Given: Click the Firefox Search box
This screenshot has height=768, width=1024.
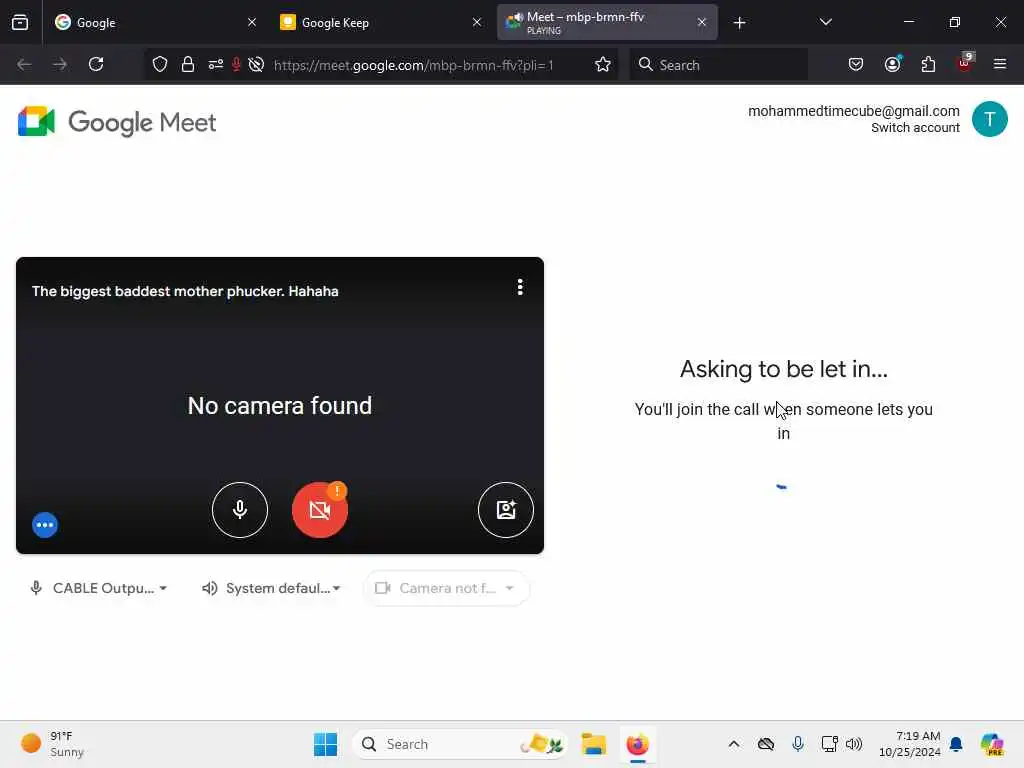Looking at the screenshot, I should tap(718, 65).
